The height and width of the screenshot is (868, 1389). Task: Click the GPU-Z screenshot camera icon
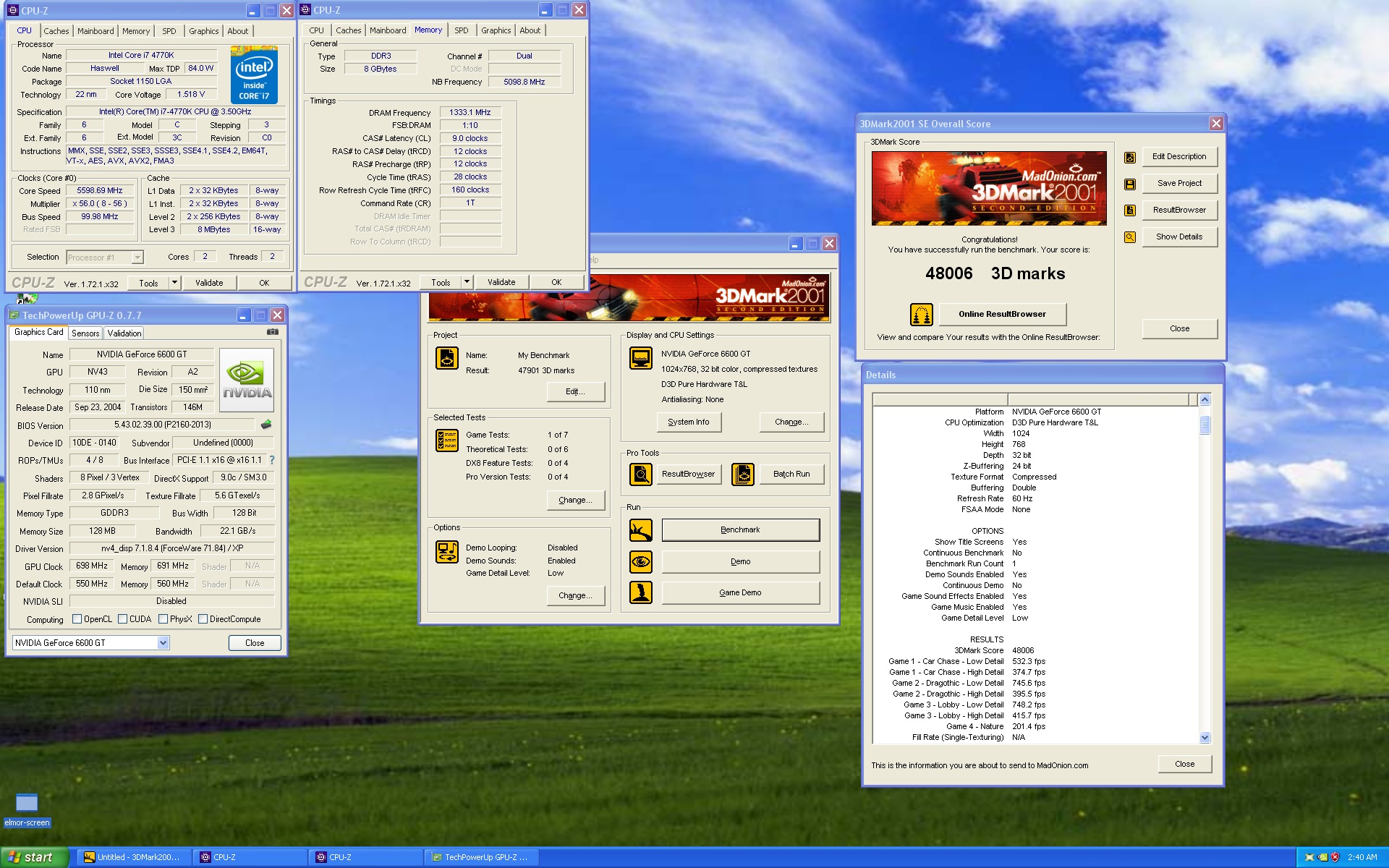point(272,332)
